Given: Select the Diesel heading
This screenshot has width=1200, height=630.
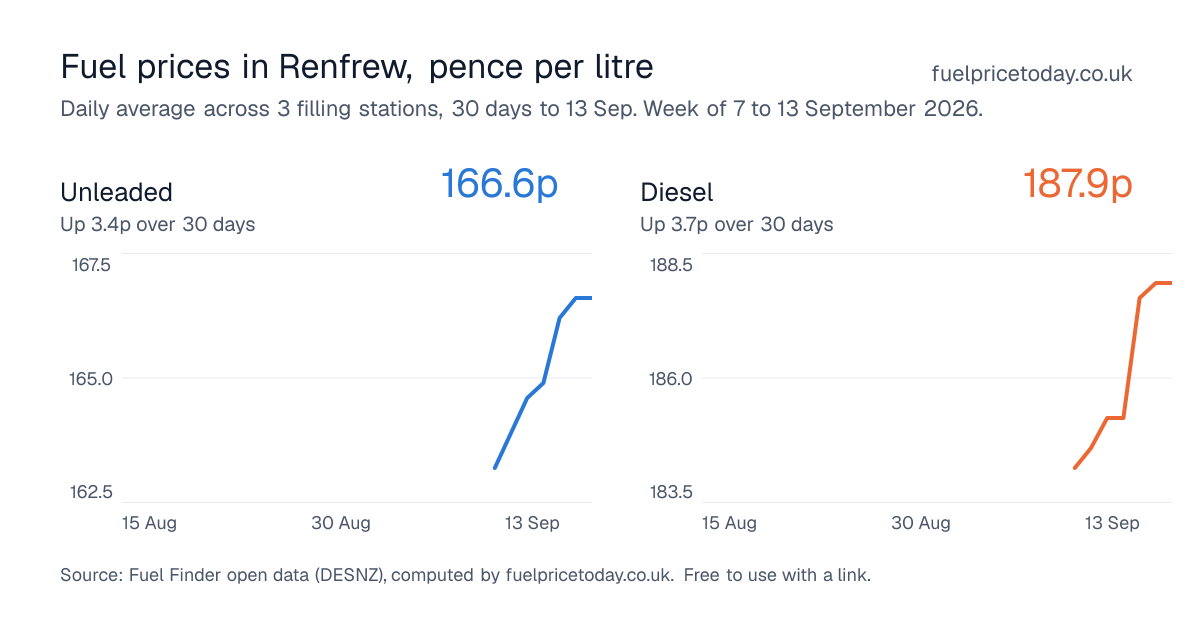Looking at the screenshot, I should click(677, 192).
